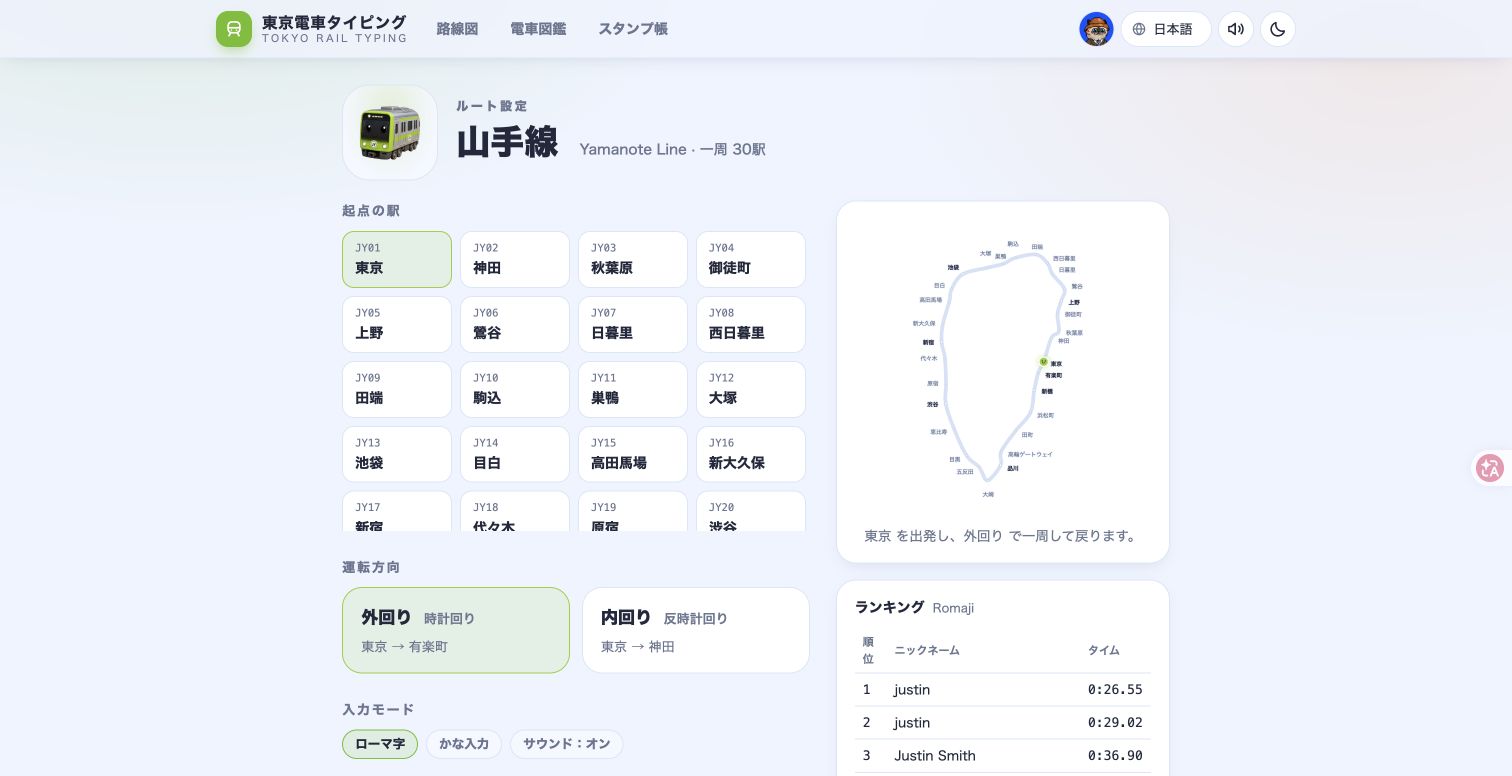Viewport: 1512px width, 776px height.
Task: Click the タイム column header
Action: (1104, 650)
